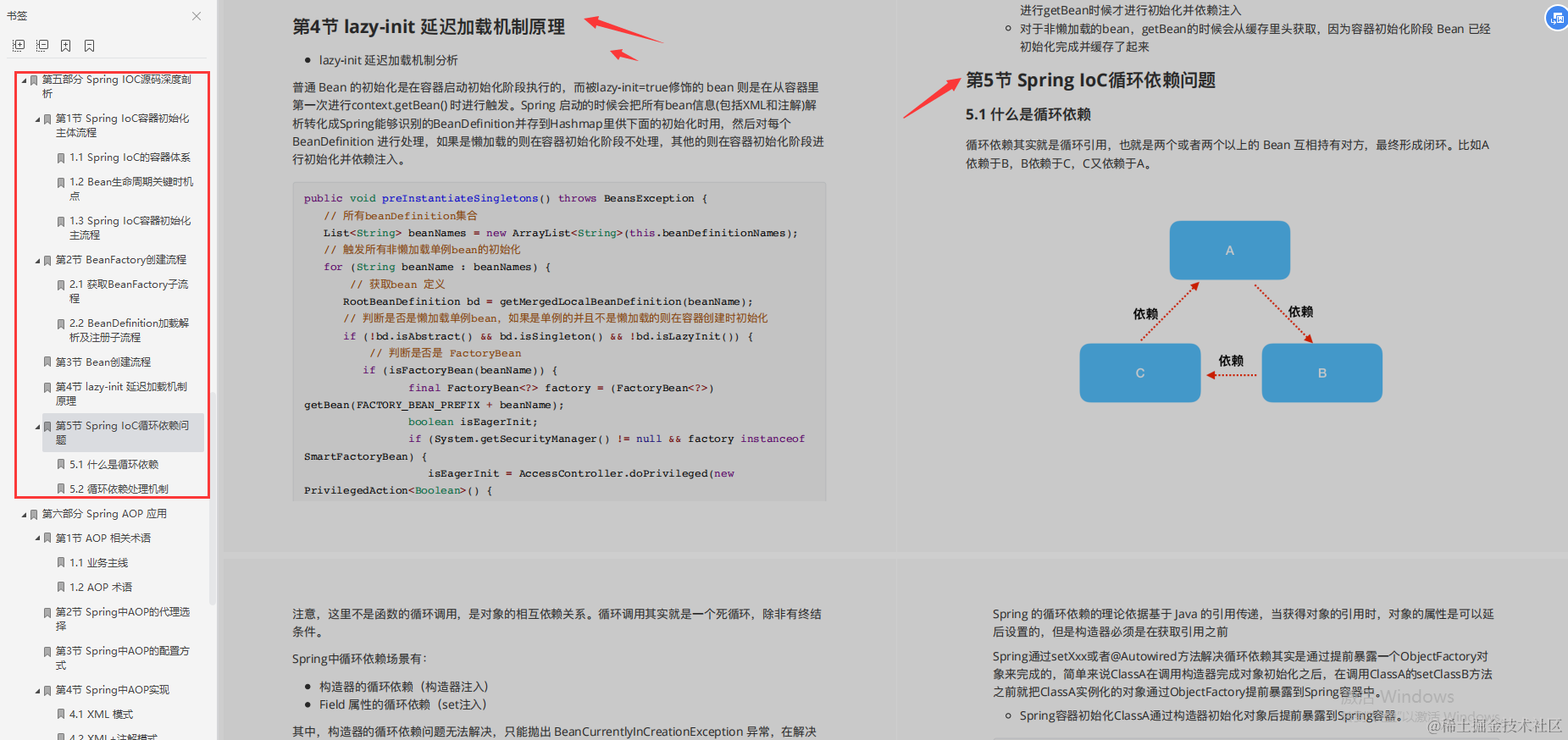Click box B in dependency diagram
1568x740 pixels.
pos(1322,373)
